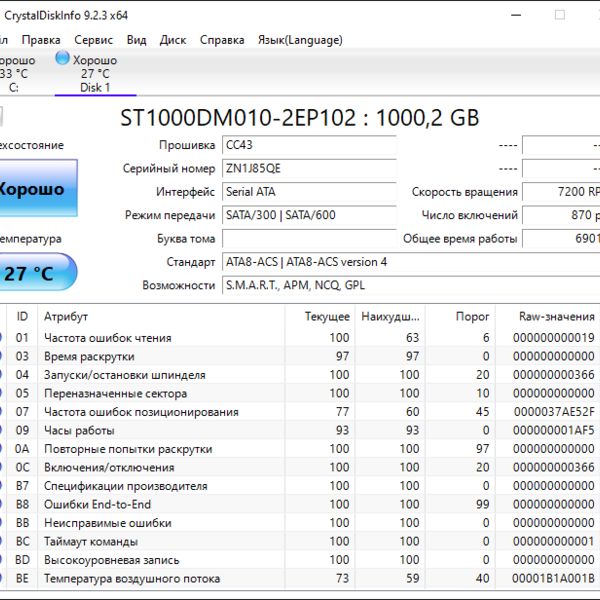The image size is (600, 600).
Task: Click the 27 °C temperature button
Action: coord(38,272)
